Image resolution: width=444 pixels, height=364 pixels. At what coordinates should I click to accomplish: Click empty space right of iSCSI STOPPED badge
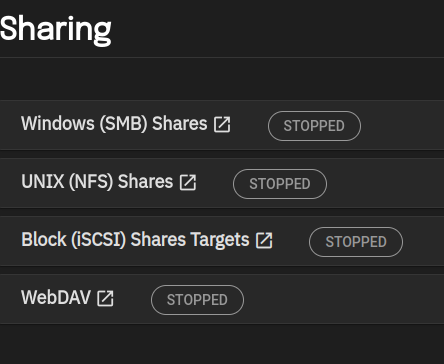tap(424, 241)
